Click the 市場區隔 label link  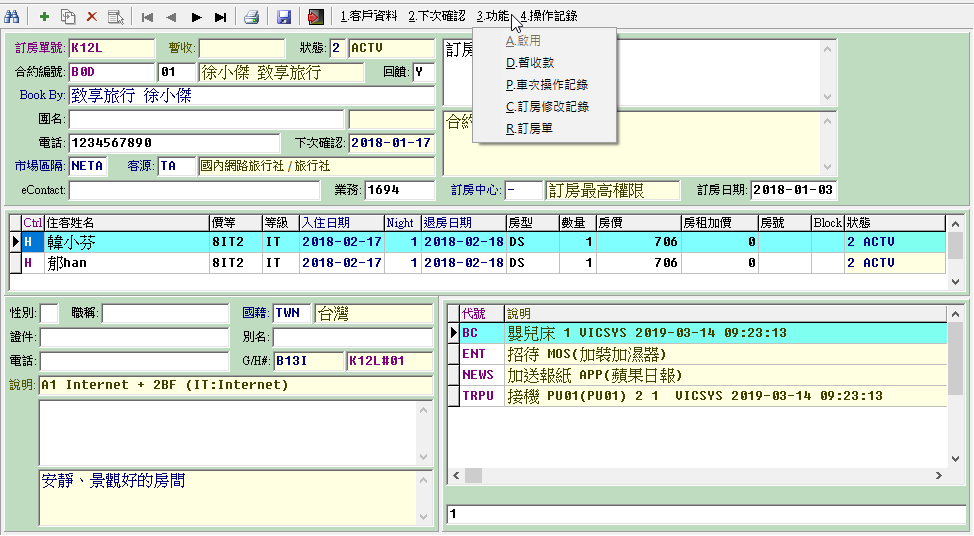pos(39,166)
